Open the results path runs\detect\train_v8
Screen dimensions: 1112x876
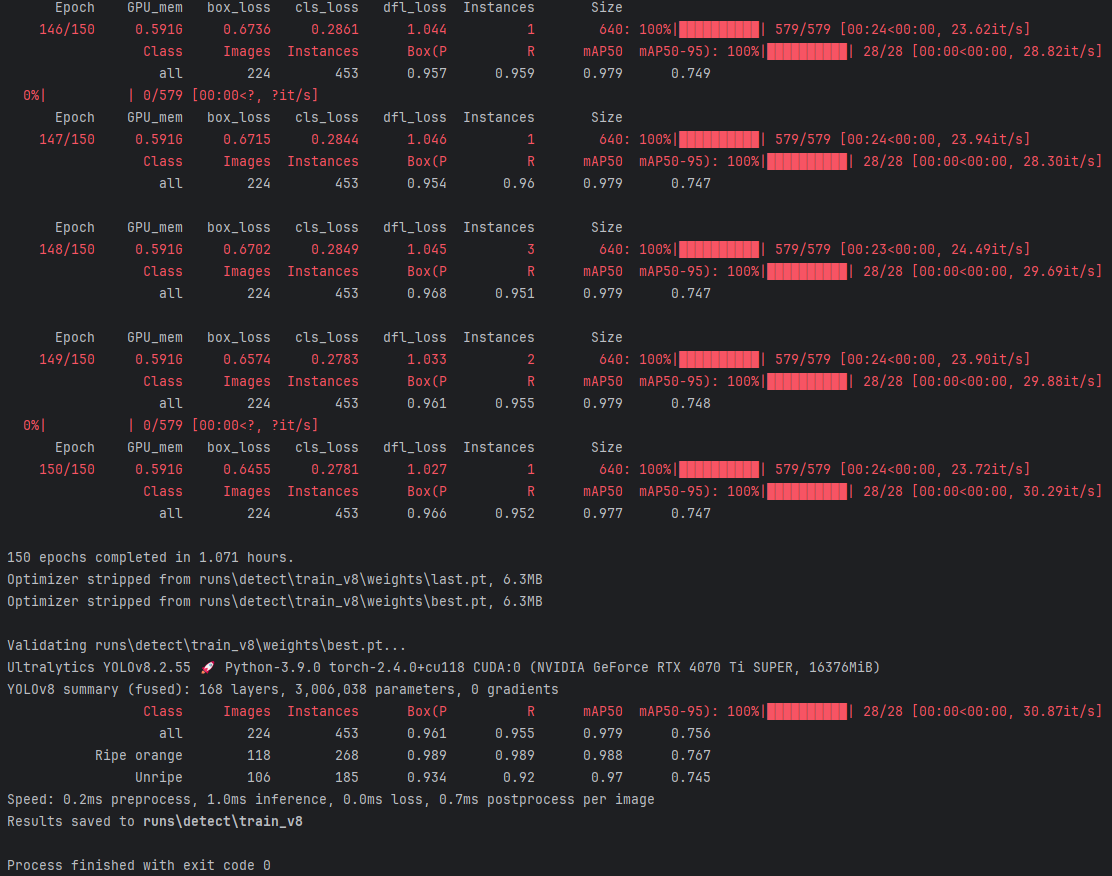coord(223,821)
